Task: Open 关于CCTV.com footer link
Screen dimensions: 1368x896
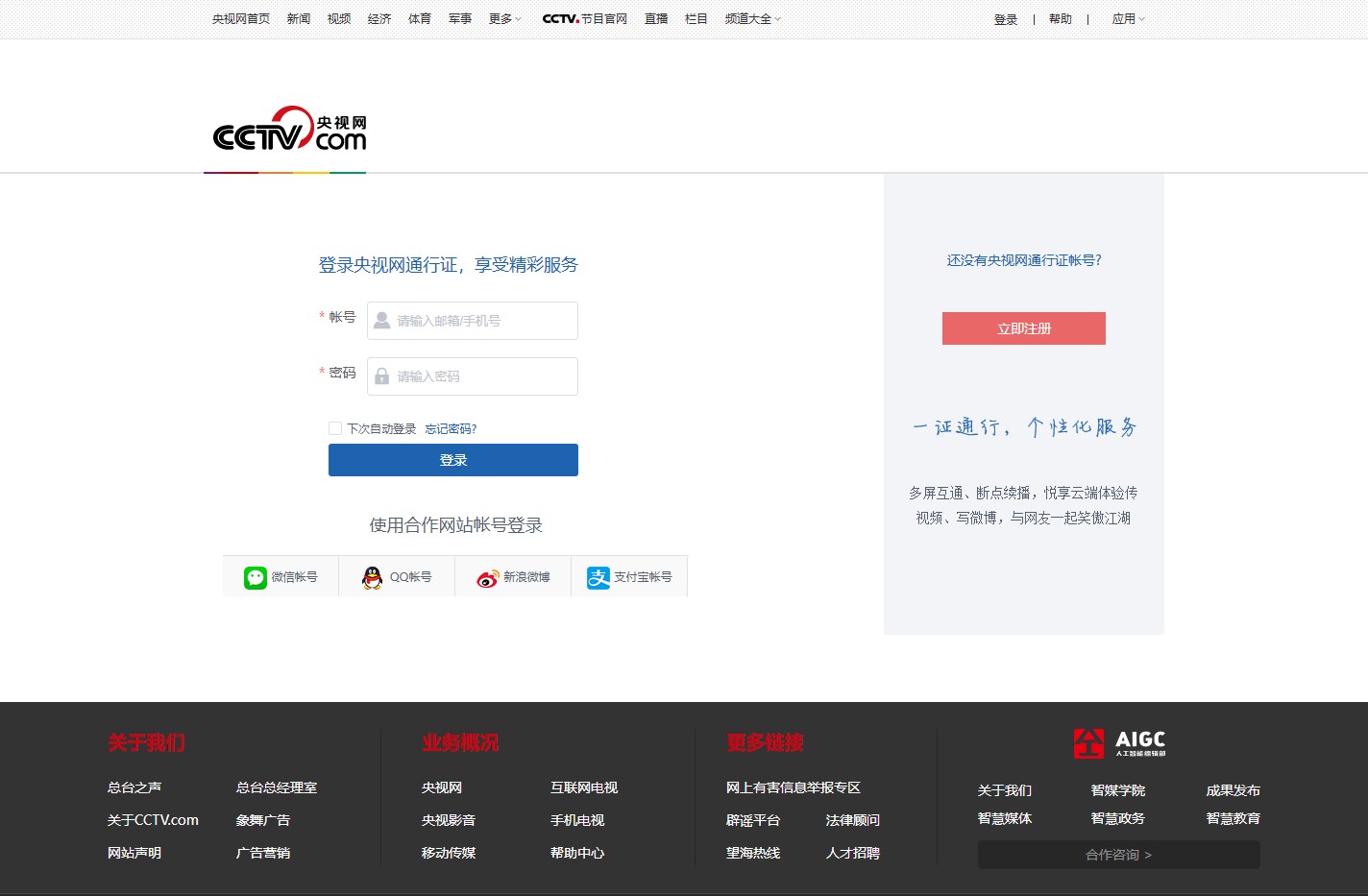Action: click(x=153, y=820)
